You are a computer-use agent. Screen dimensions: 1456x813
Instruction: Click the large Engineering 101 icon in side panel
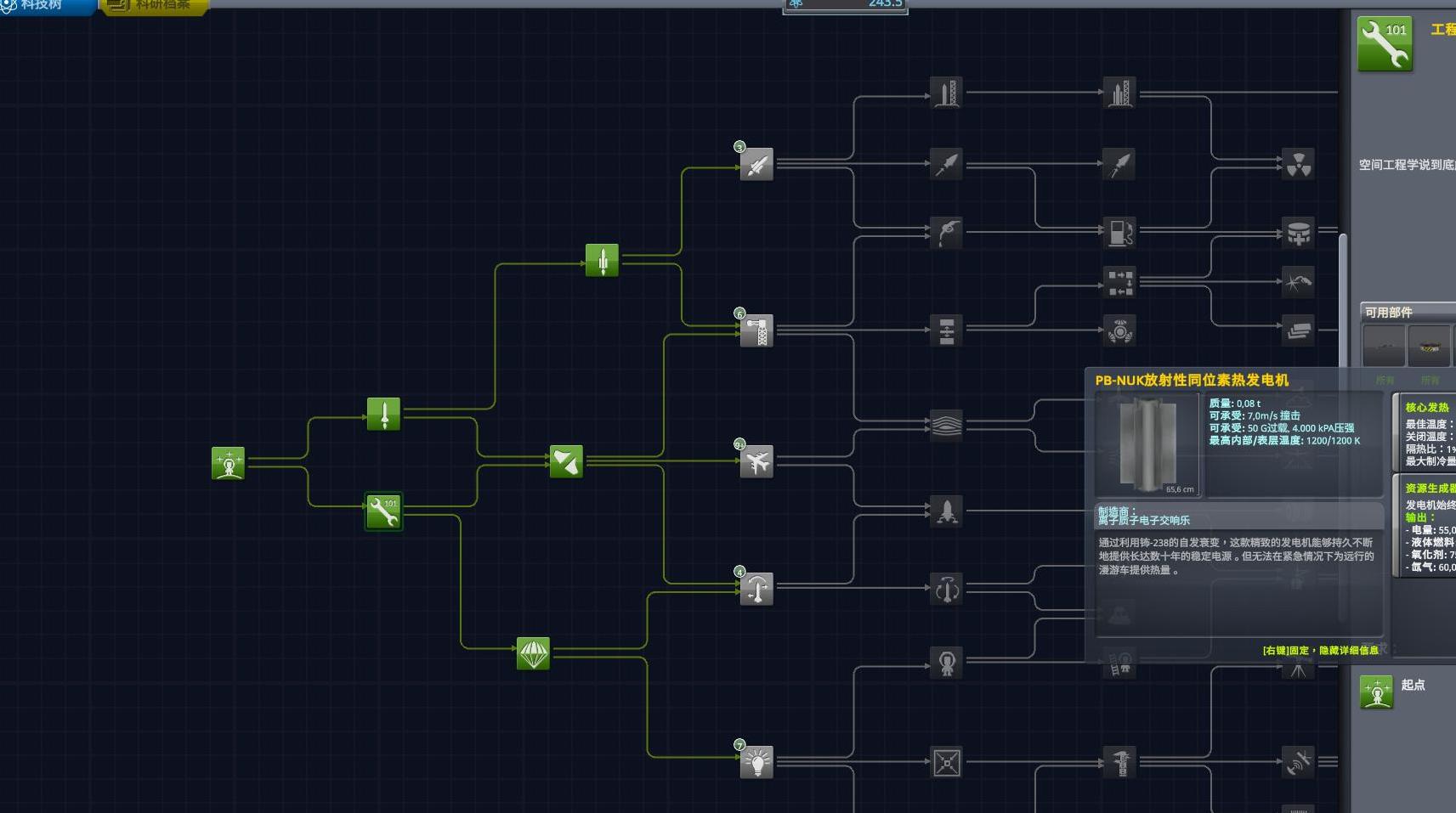[x=1385, y=43]
